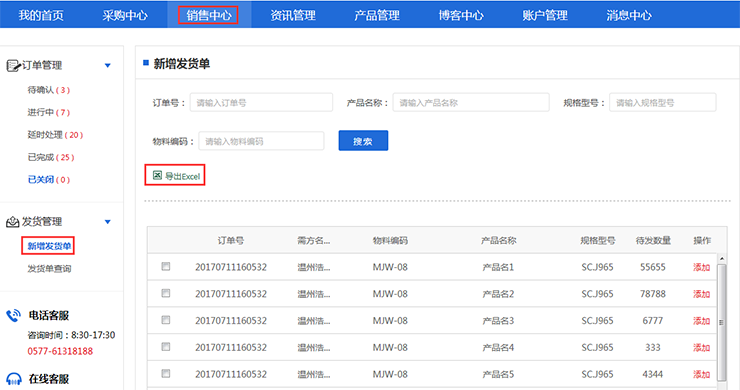Go to the 采购中心 tab
Image resolution: width=740 pixels, height=390 pixels.
pos(125,15)
